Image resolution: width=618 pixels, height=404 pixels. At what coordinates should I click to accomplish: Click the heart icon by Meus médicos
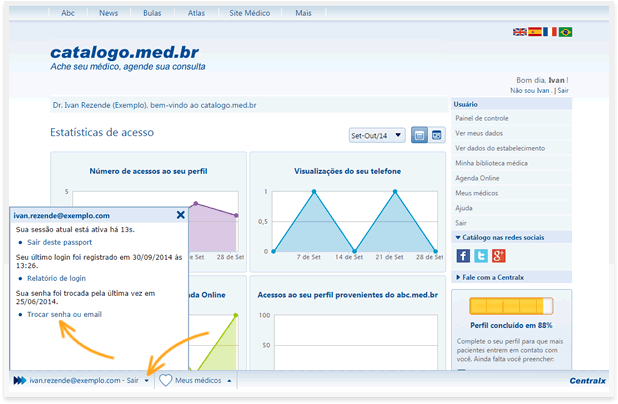tap(166, 380)
